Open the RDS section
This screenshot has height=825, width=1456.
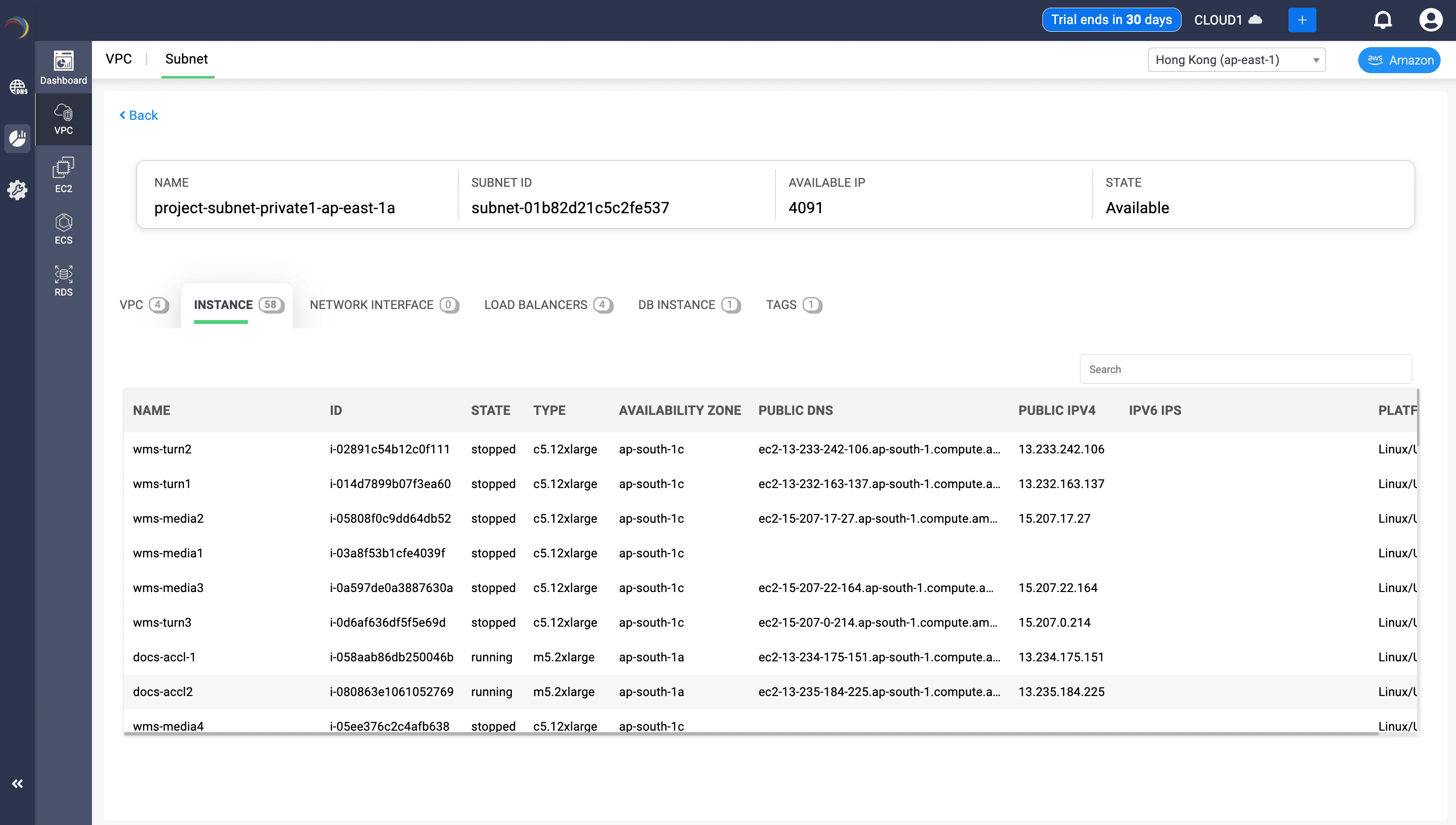(63, 279)
